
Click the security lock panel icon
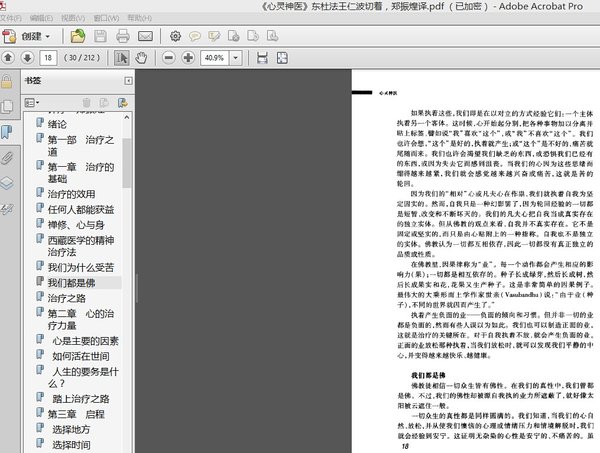click(x=7, y=81)
